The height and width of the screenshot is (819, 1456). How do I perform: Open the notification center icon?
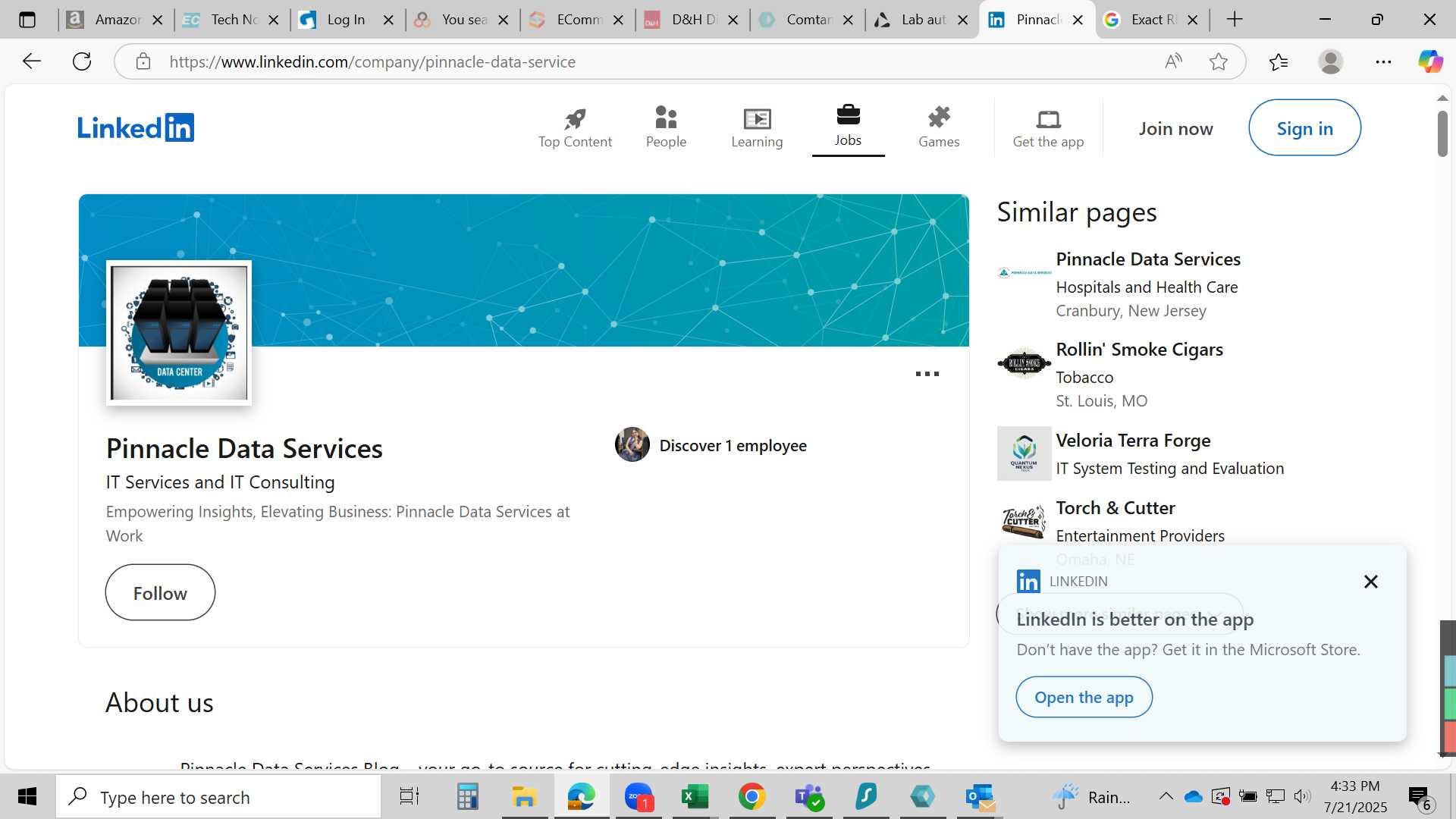(x=1420, y=797)
